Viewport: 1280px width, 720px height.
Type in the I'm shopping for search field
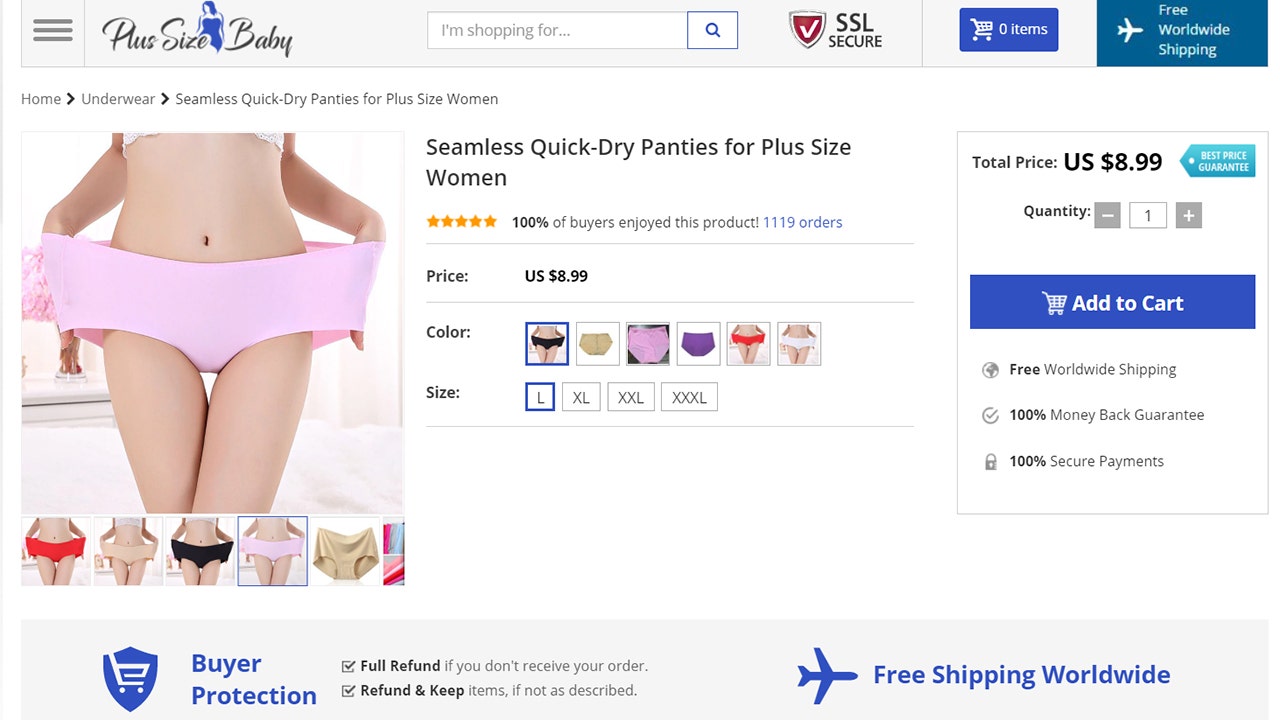[557, 30]
